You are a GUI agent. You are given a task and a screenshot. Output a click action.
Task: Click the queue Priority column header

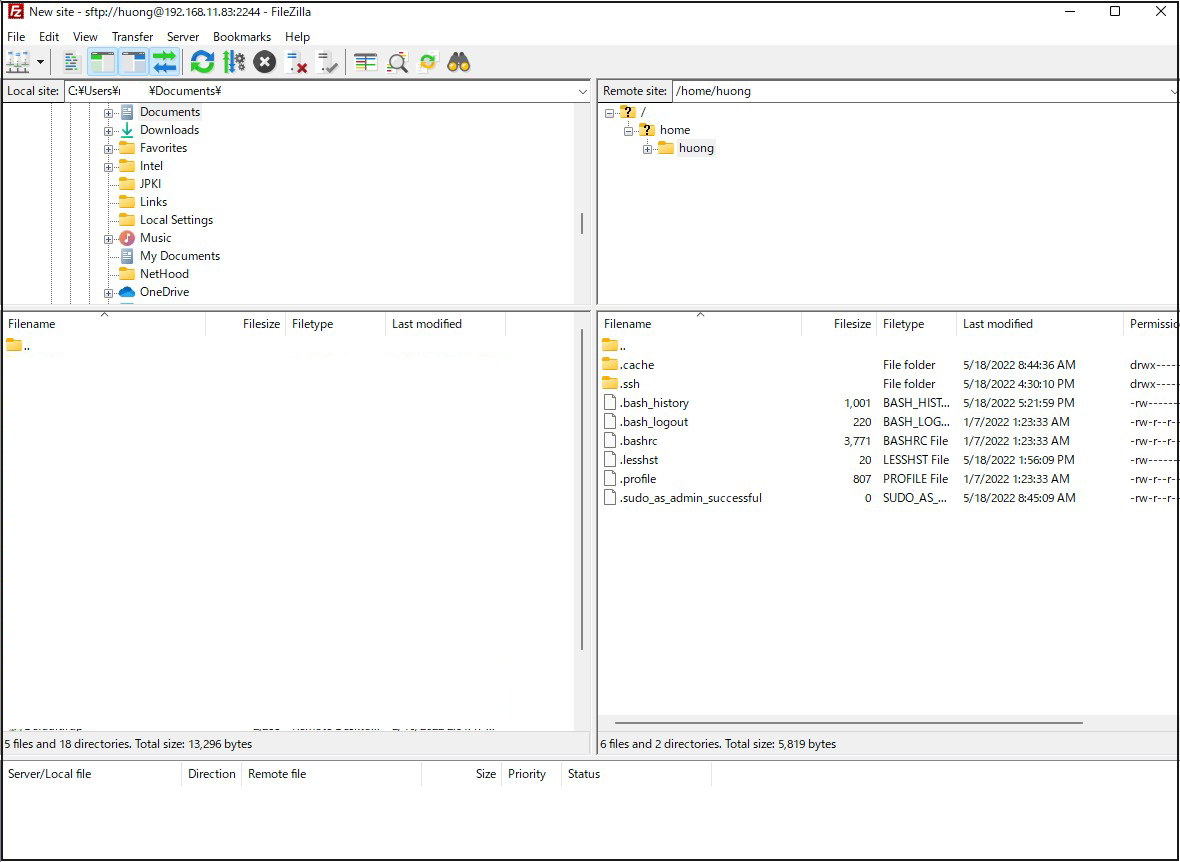(531, 774)
